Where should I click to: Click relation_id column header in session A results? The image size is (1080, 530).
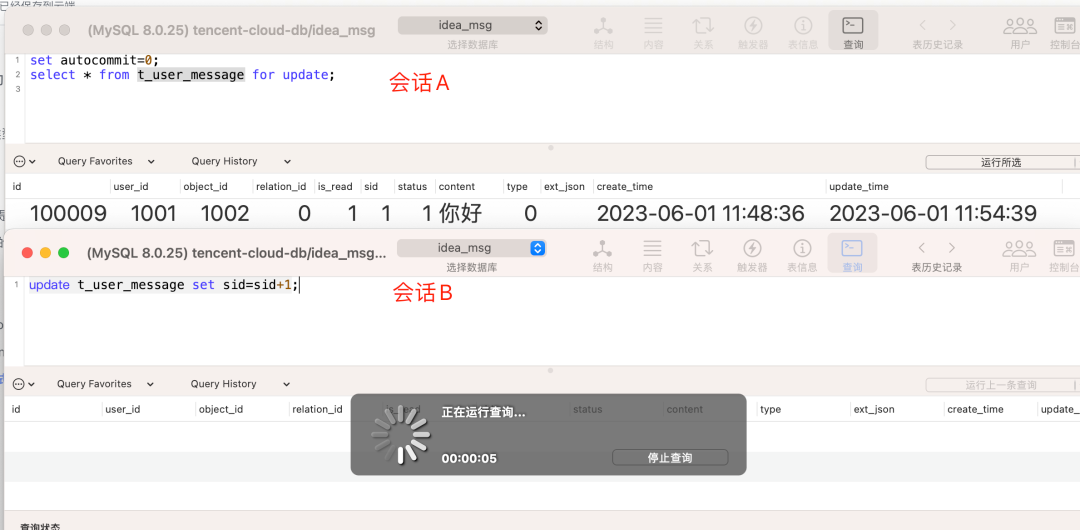point(282,187)
